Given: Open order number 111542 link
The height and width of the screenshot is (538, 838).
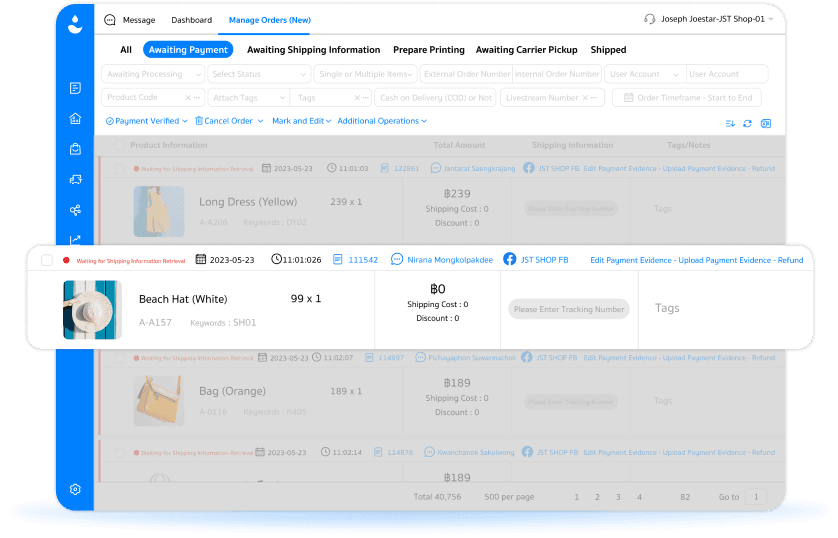Looking at the screenshot, I should [x=363, y=260].
